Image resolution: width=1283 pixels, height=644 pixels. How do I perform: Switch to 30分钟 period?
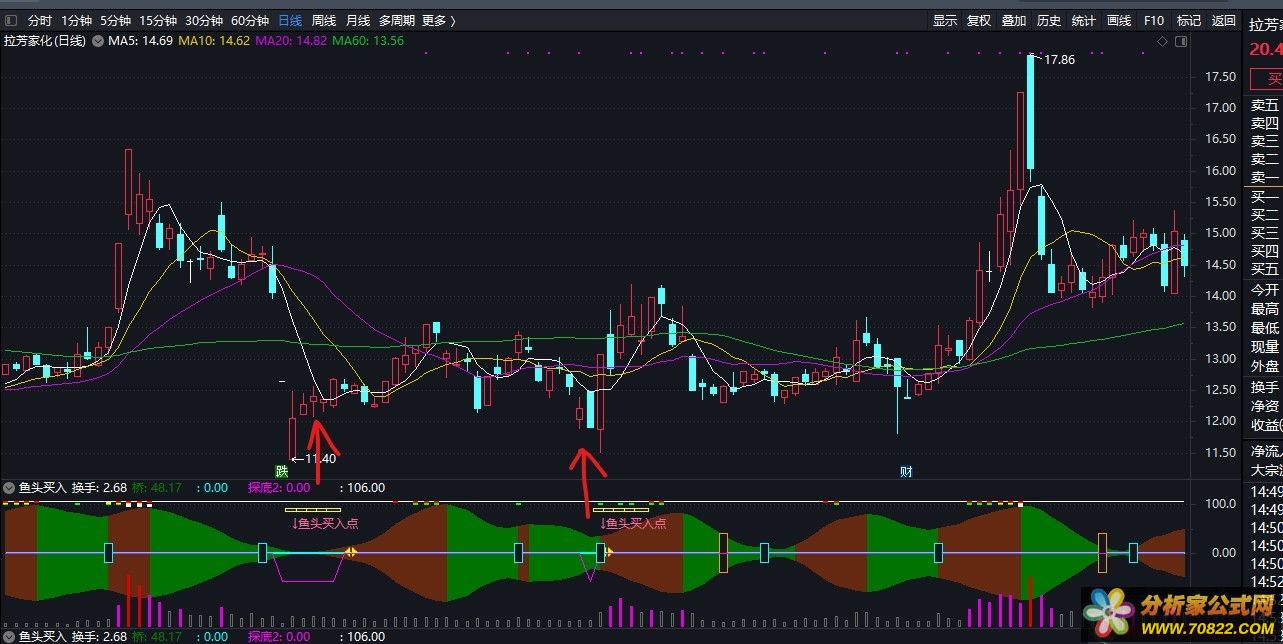click(x=204, y=20)
